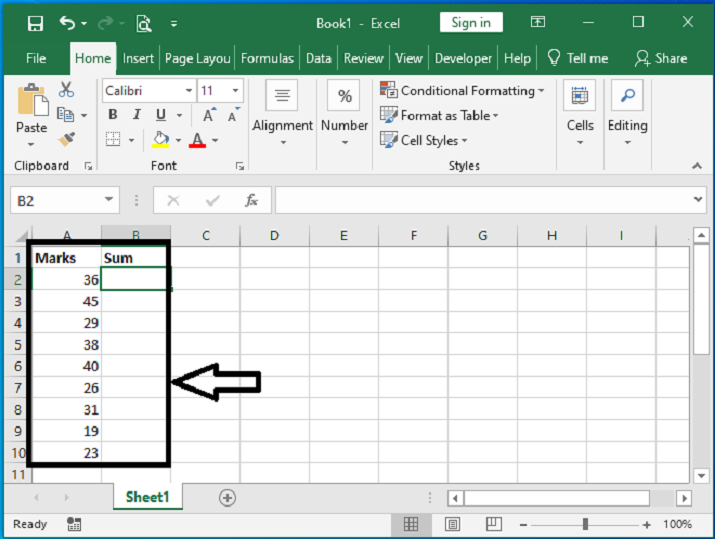Select column D header

[274, 236]
